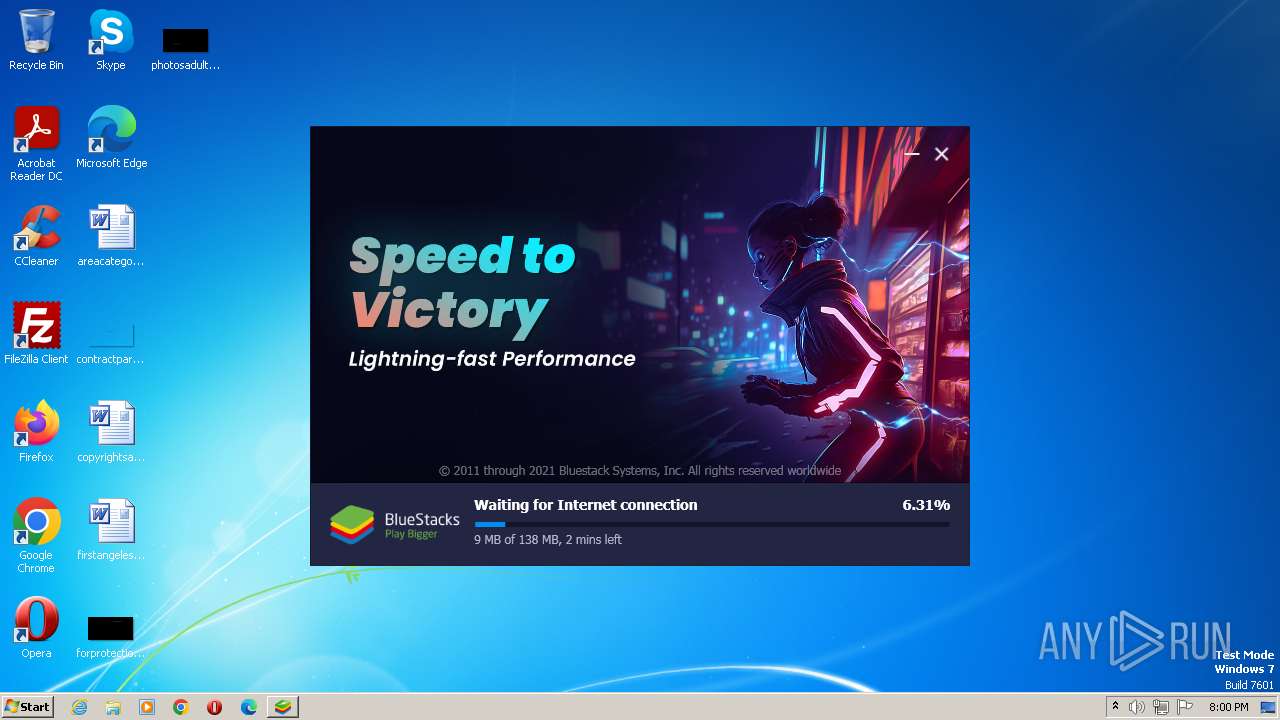The width and height of the screenshot is (1280, 720).
Task: Click the BlueStacks installer taskbar button
Action: [283, 707]
